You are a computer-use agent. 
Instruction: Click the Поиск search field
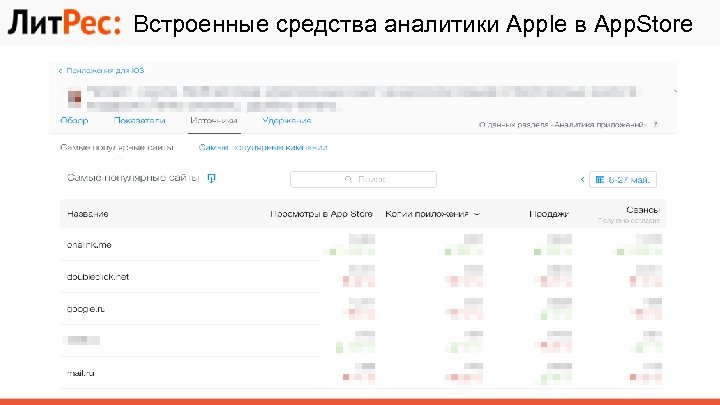coord(363,179)
